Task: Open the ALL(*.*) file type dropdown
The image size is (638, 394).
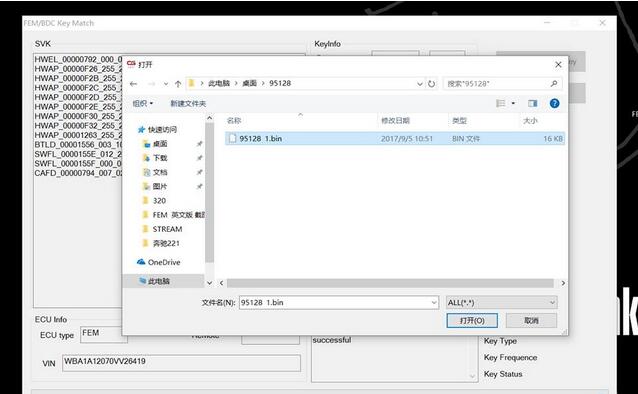Action: (x=501, y=302)
